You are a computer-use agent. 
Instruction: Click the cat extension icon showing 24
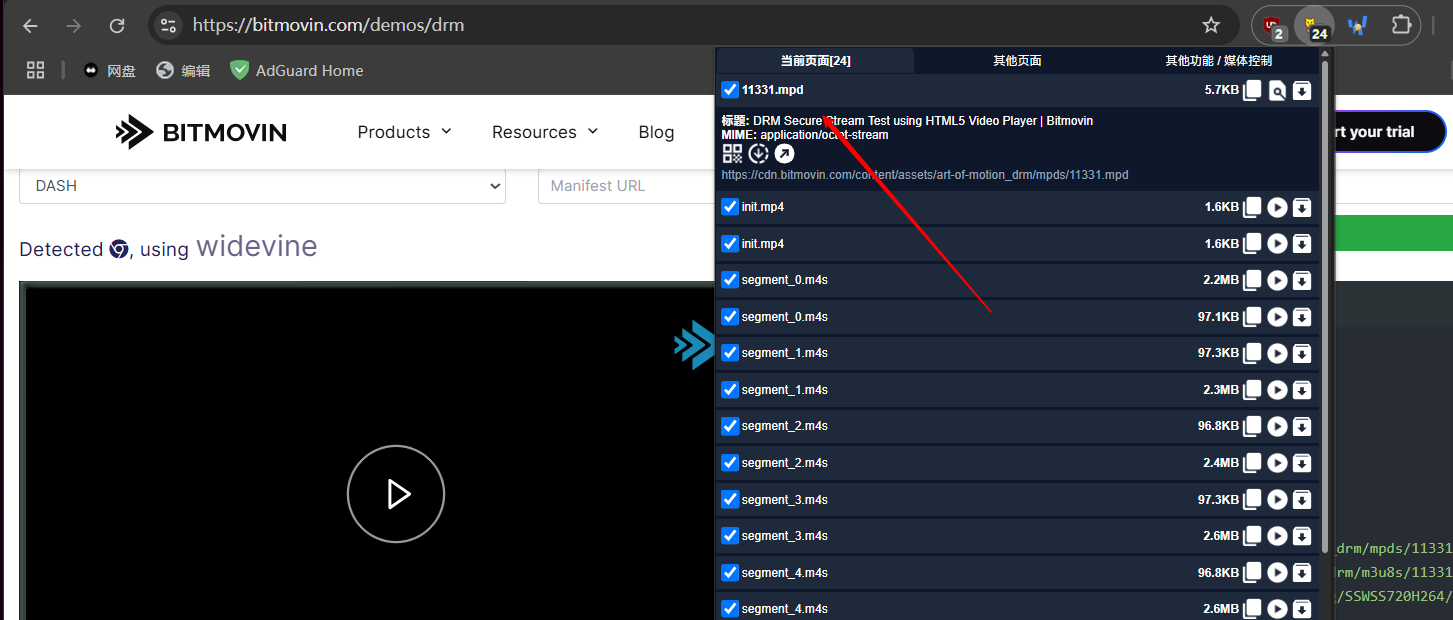(1314, 26)
